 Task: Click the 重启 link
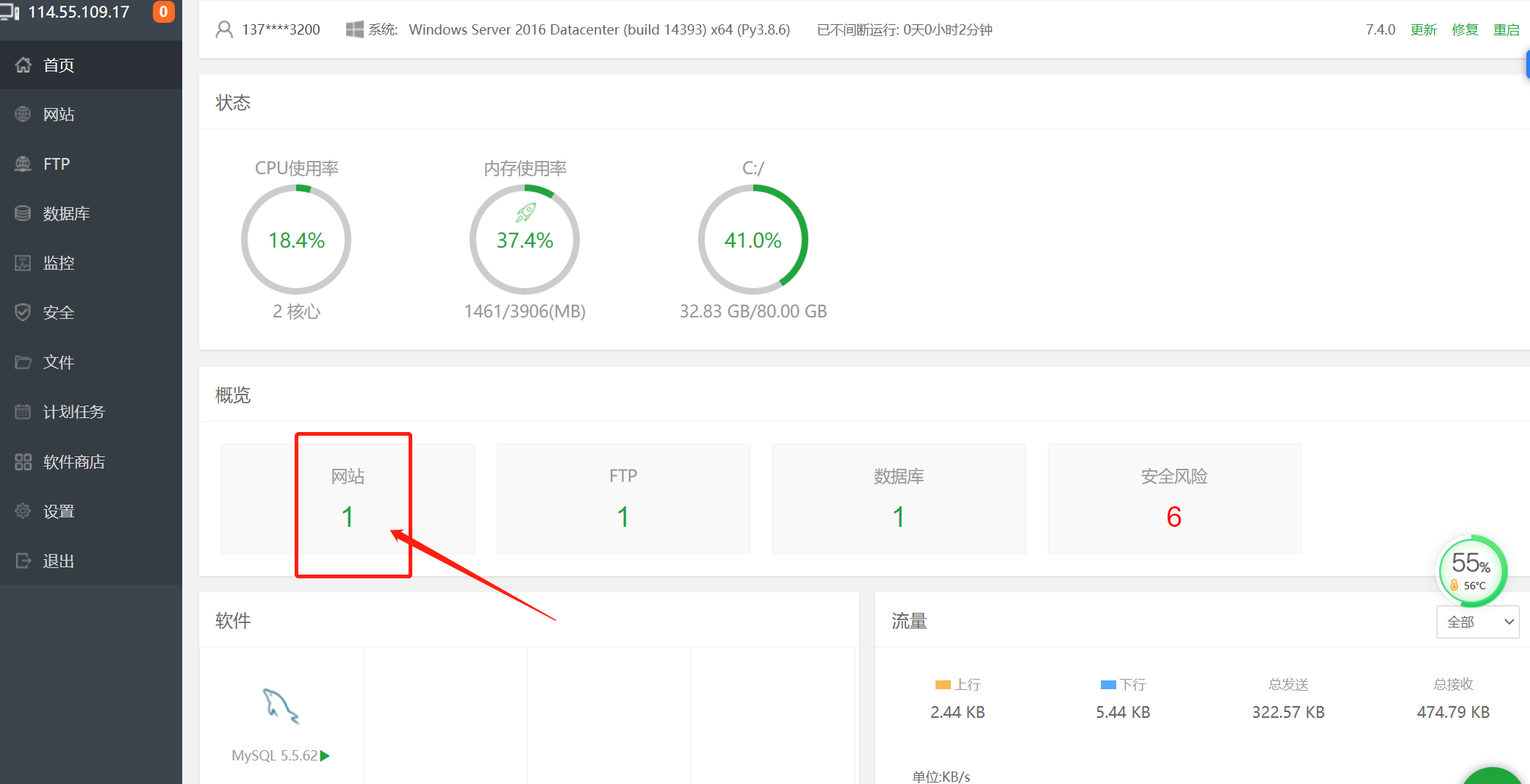point(1506,29)
